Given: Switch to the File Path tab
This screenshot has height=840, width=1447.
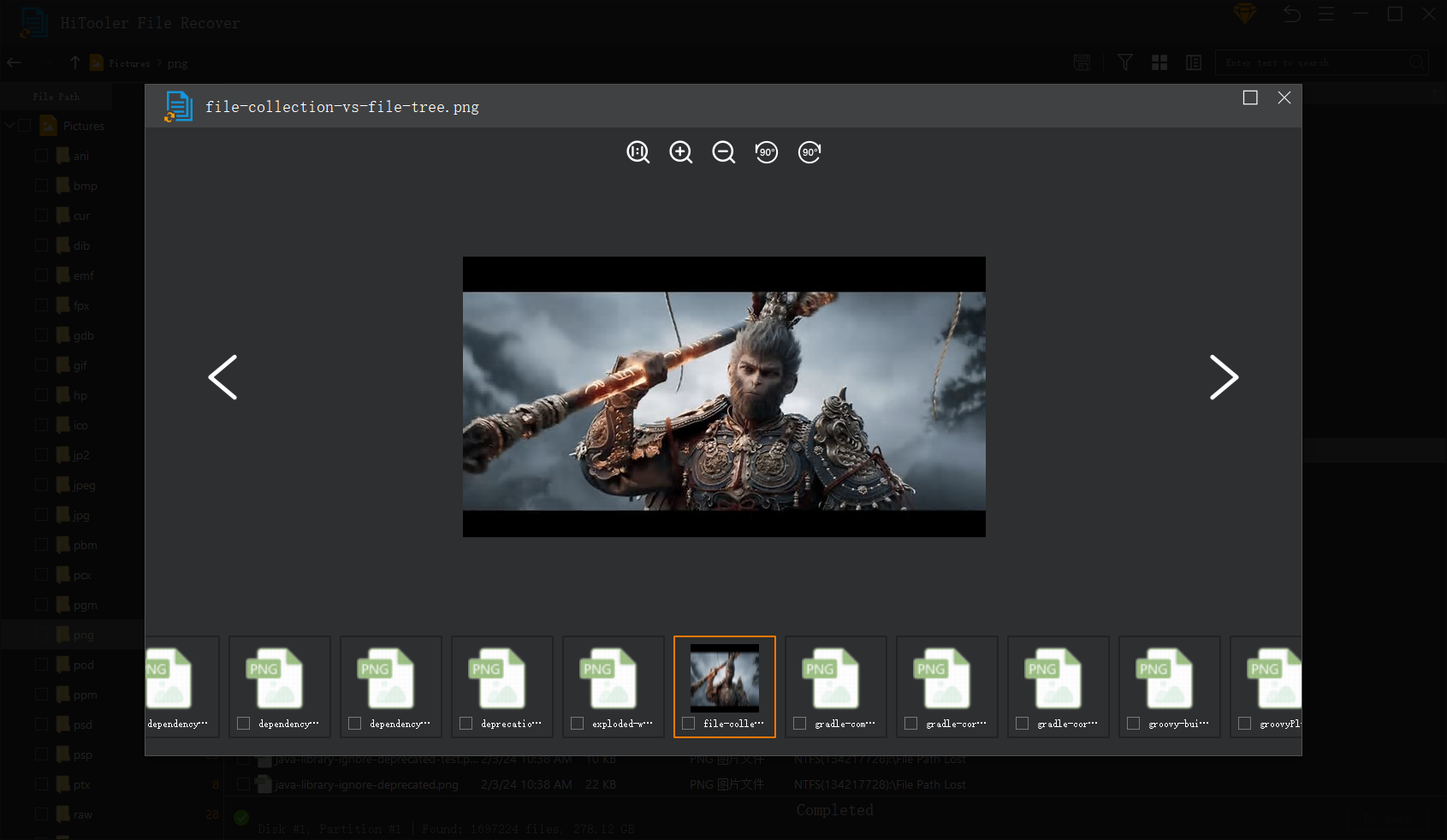Looking at the screenshot, I should (x=56, y=96).
